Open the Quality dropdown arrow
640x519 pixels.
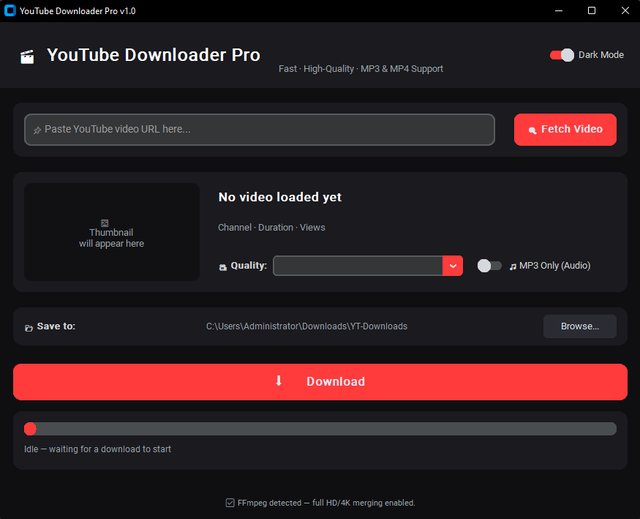(453, 266)
